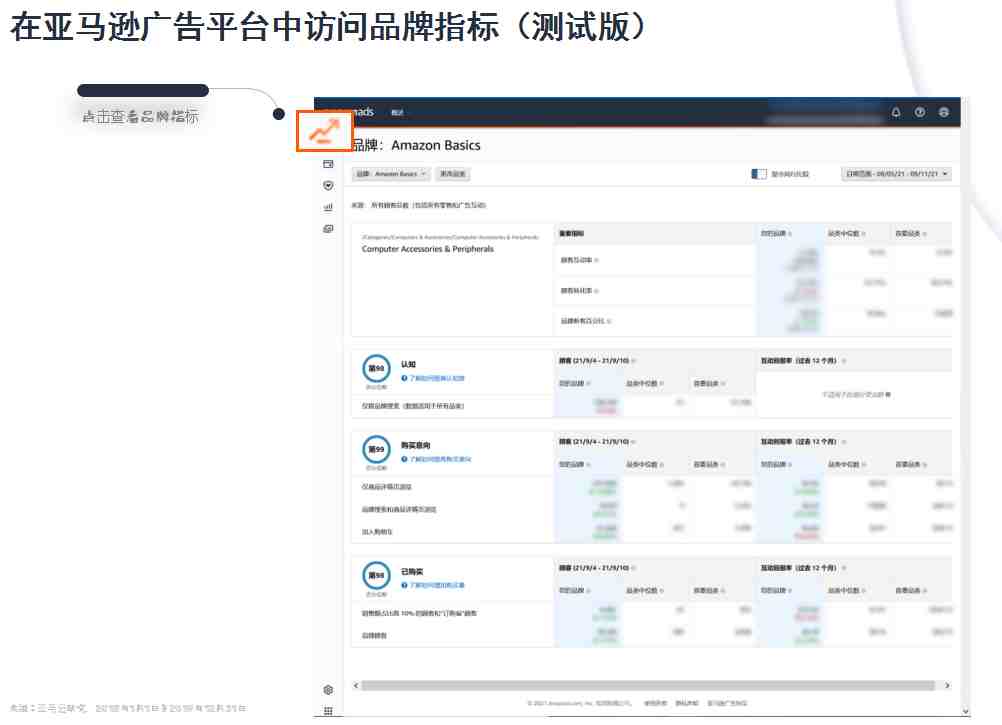Click the info icon beside the 已购买 learn-more link
The width and height of the screenshot is (1002, 725).
point(404,585)
